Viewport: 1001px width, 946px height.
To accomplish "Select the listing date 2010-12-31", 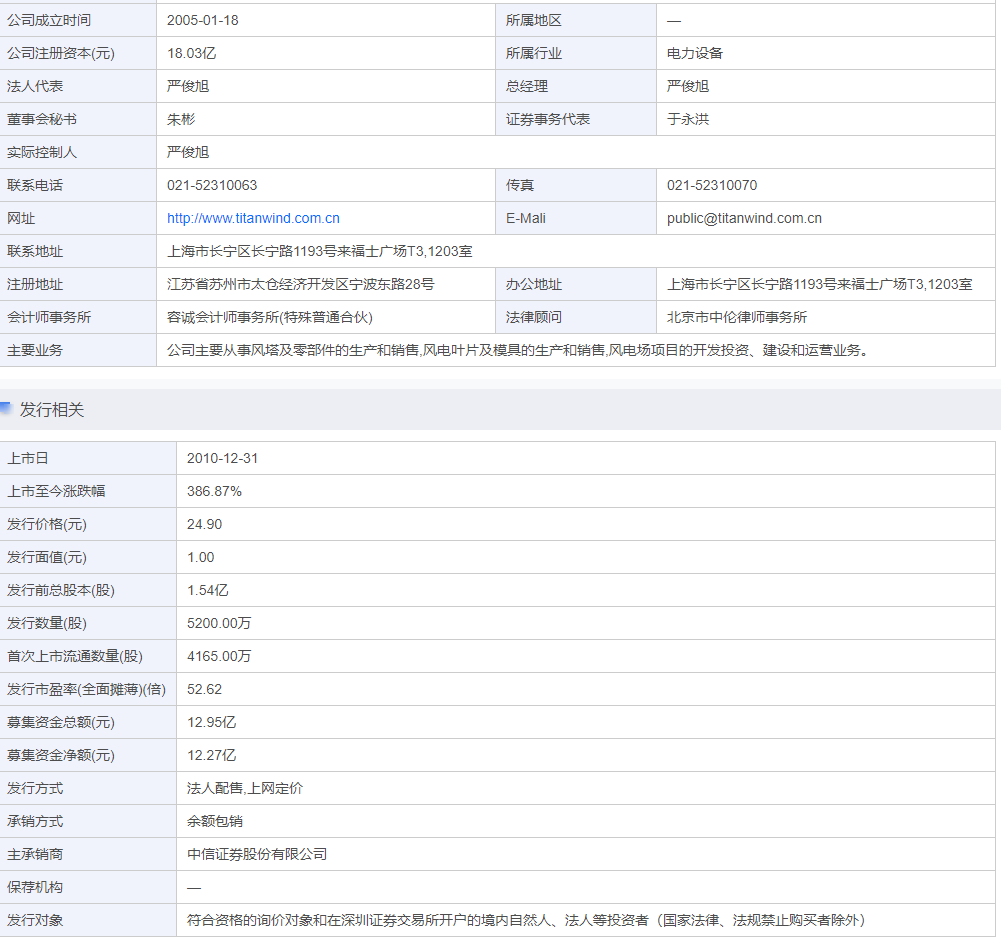I will point(222,458).
